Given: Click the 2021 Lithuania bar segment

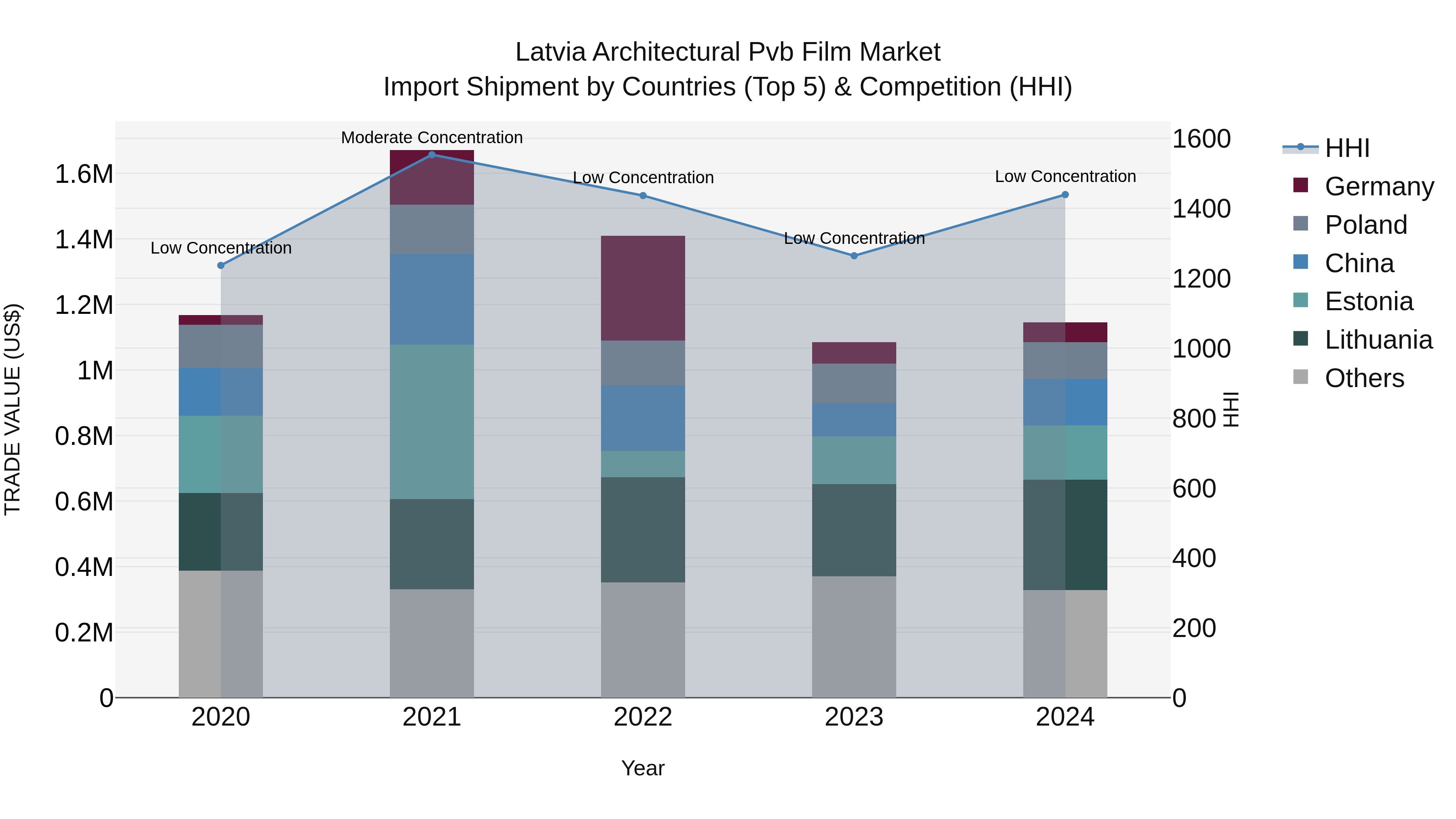Looking at the screenshot, I should (432, 544).
